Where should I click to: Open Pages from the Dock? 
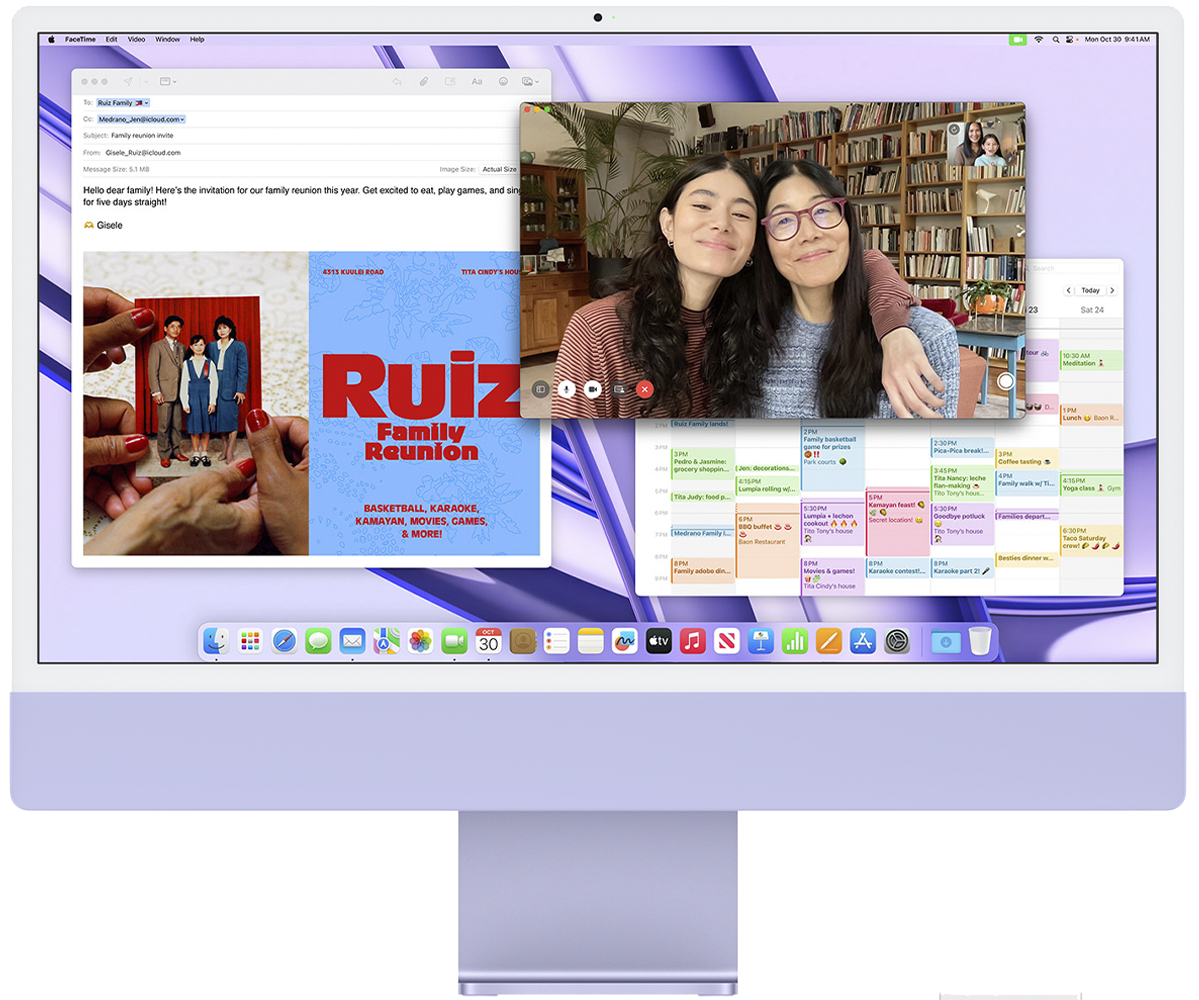pyautogui.click(x=829, y=641)
